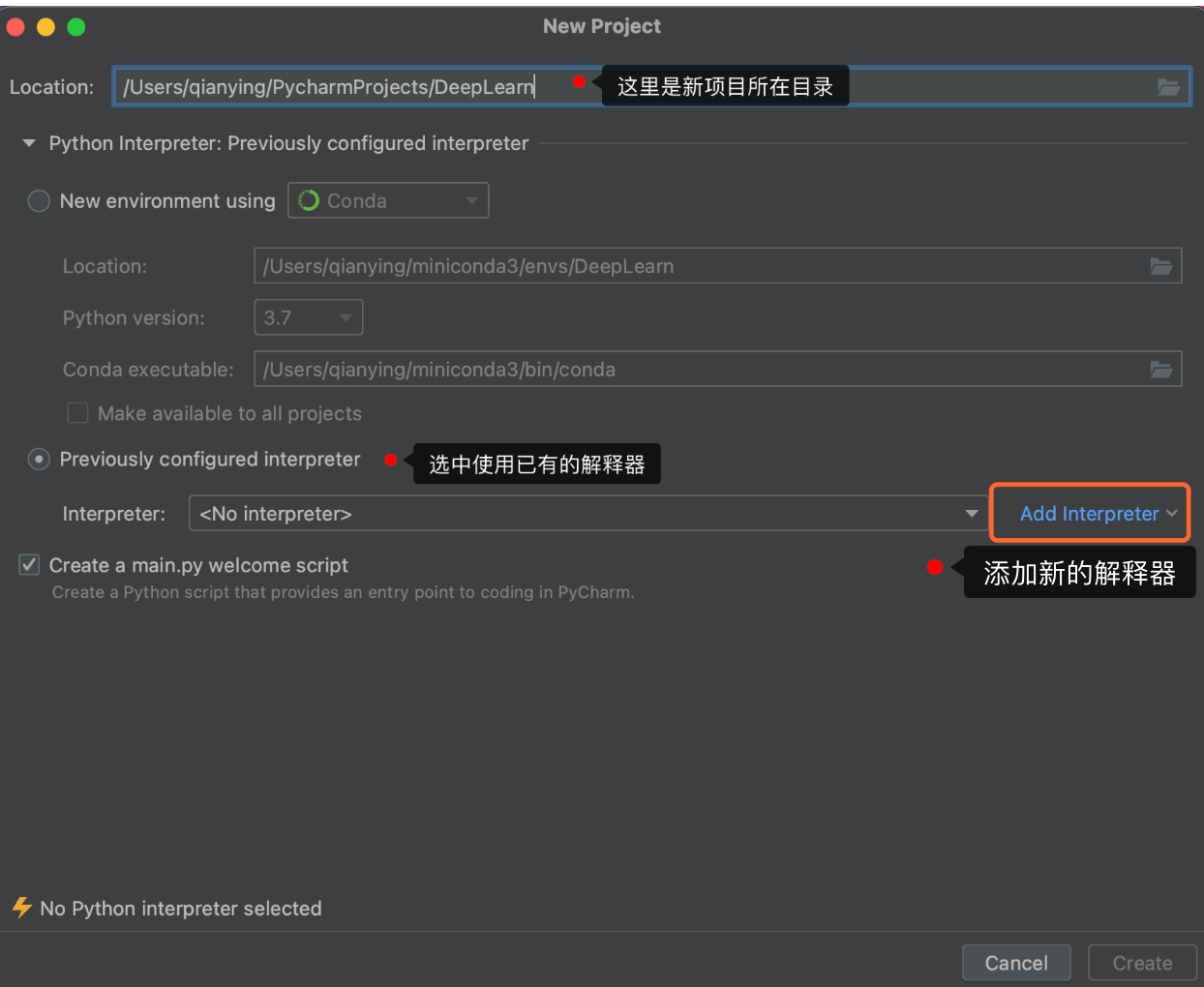The image size is (1204, 987).
Task: Browse for Conda executable path
Action: tap(1161, 370)
